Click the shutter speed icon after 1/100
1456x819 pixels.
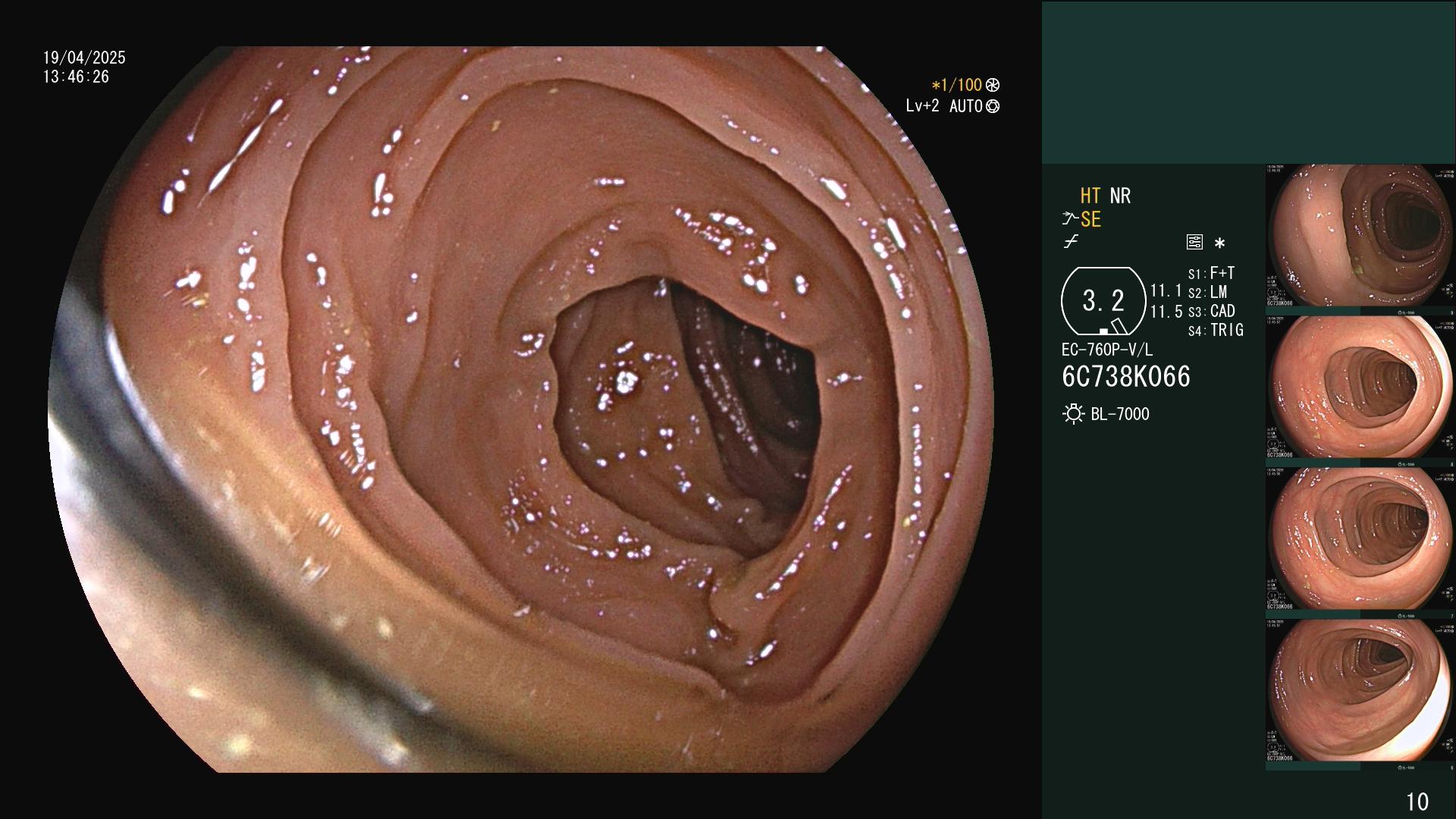(993, 85)
